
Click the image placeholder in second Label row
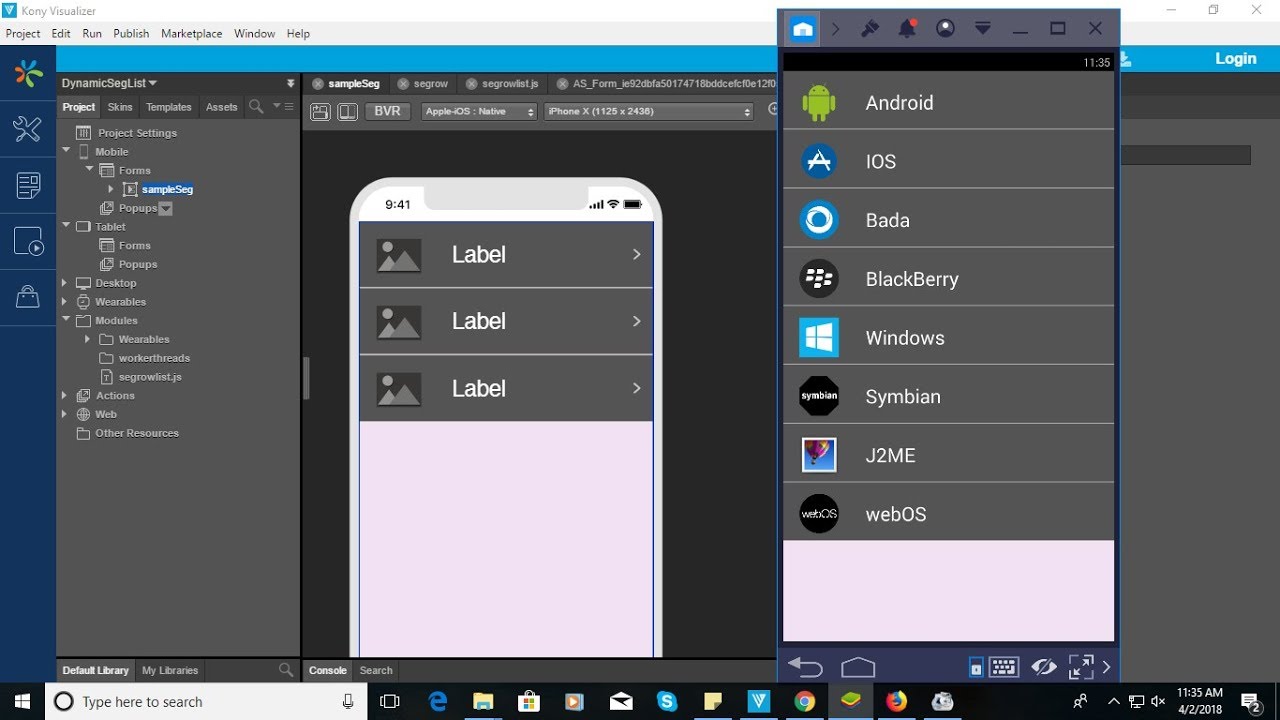[398, 322]
